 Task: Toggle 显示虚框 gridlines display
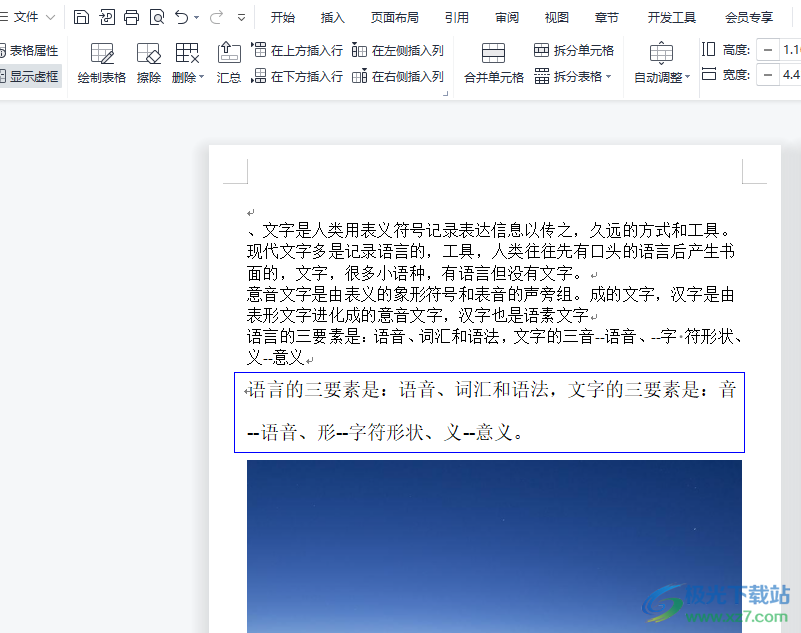click(30, 77)
